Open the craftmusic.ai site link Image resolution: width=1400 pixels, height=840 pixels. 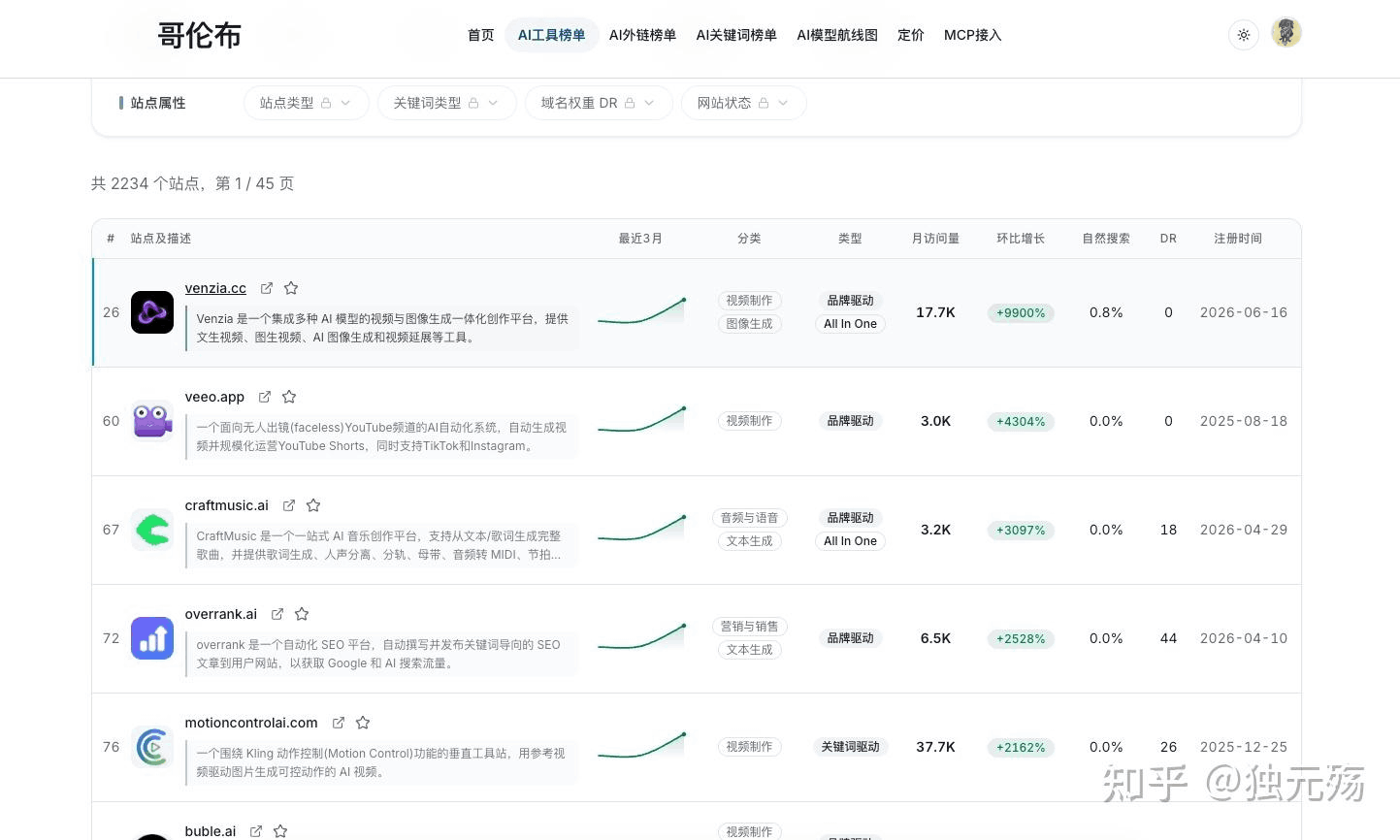coord(226,505)
